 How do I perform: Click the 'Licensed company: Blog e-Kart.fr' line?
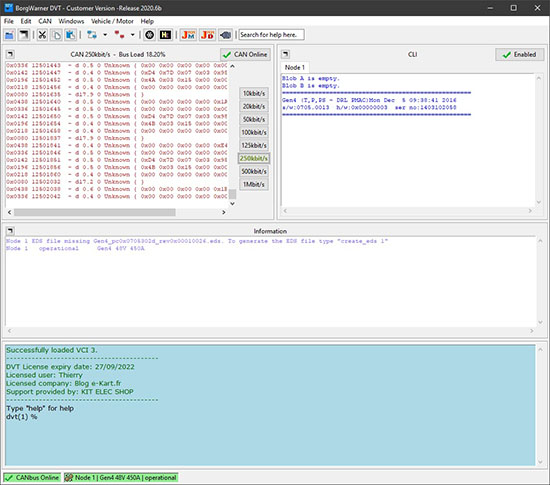pos(63,383)
